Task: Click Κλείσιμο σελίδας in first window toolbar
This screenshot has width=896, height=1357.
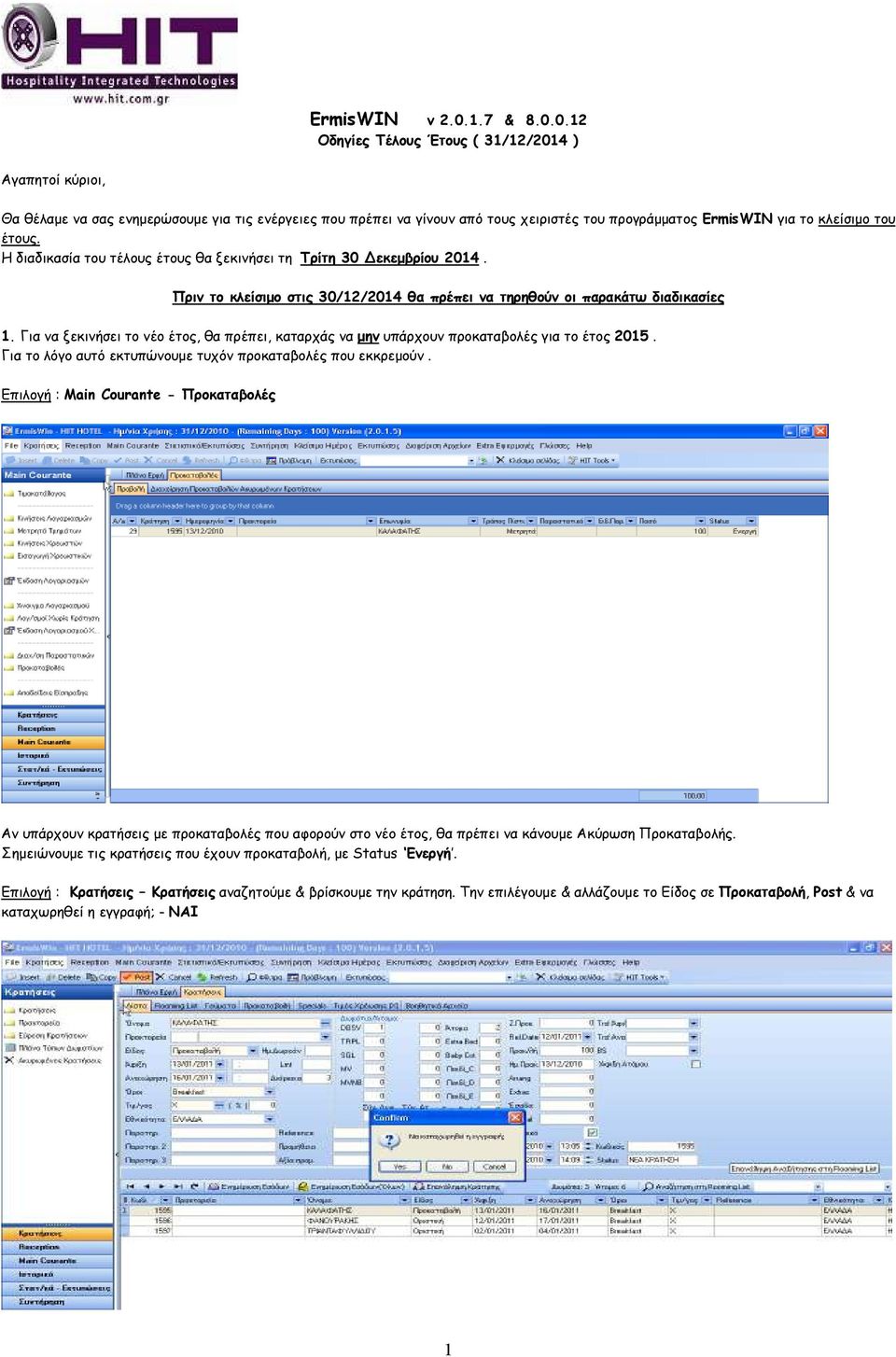Action: [x=527, y=460]
